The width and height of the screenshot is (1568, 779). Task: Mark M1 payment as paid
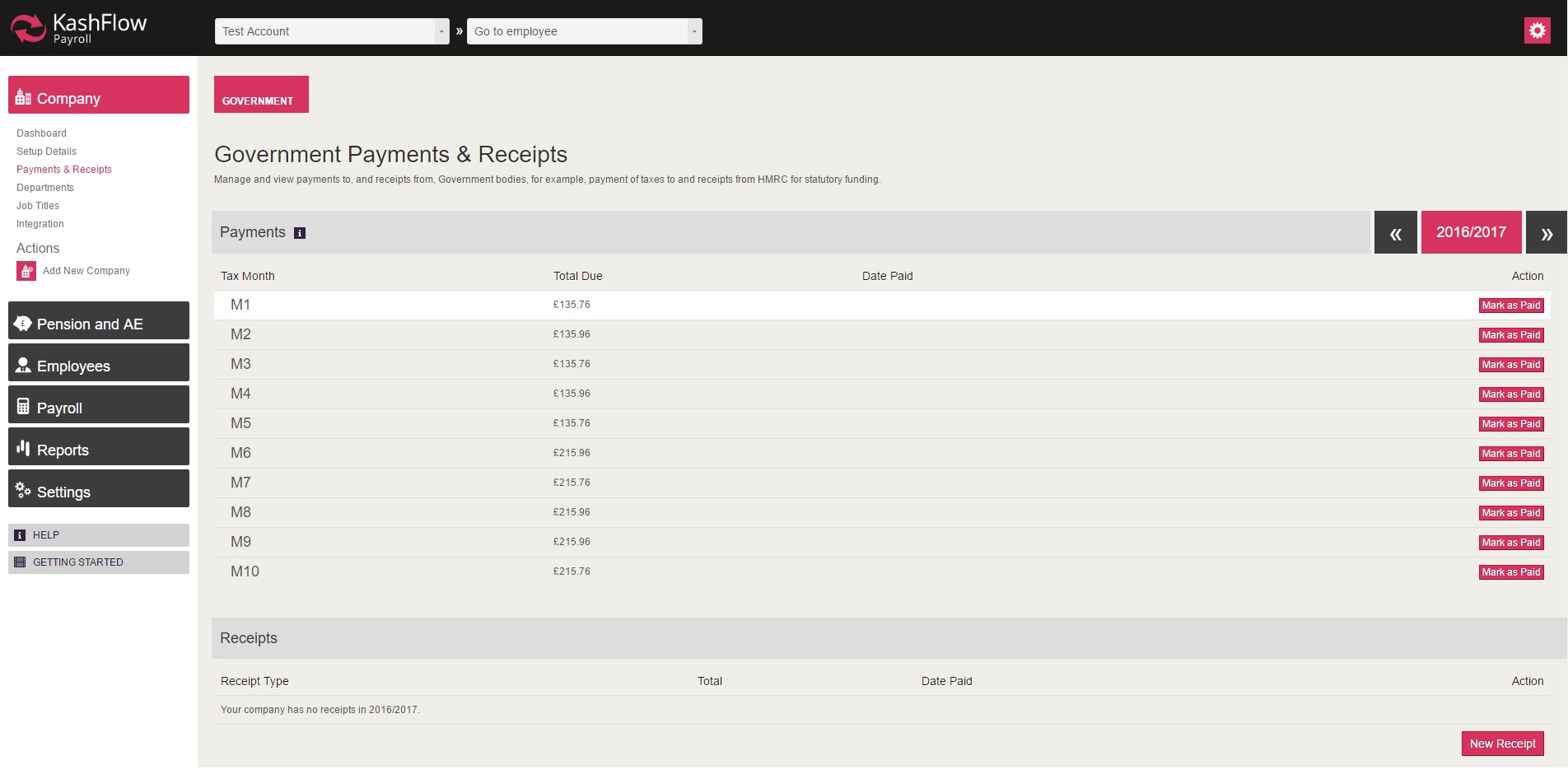click(x=1511, y=306)
